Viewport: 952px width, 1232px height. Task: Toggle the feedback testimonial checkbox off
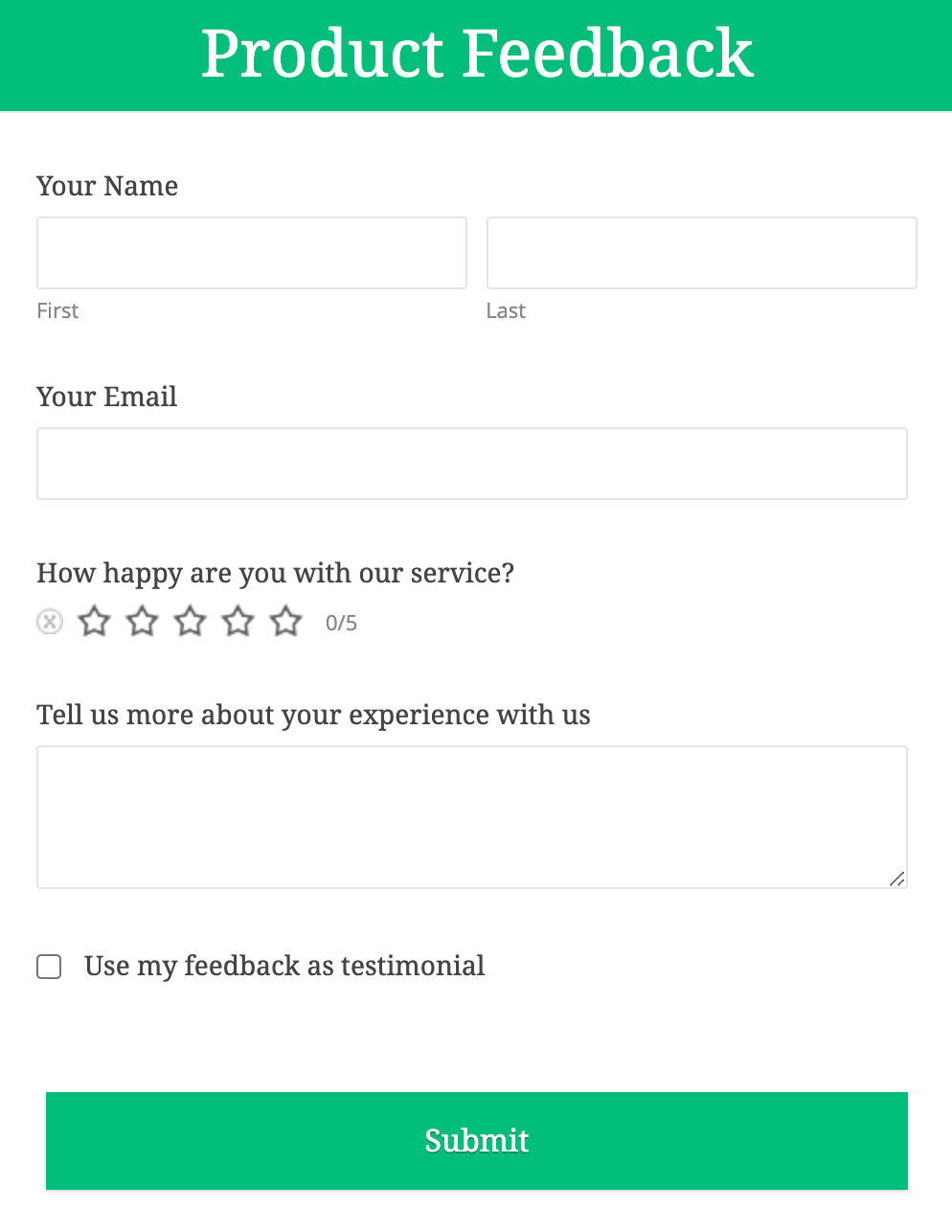[x=48, y=967]
